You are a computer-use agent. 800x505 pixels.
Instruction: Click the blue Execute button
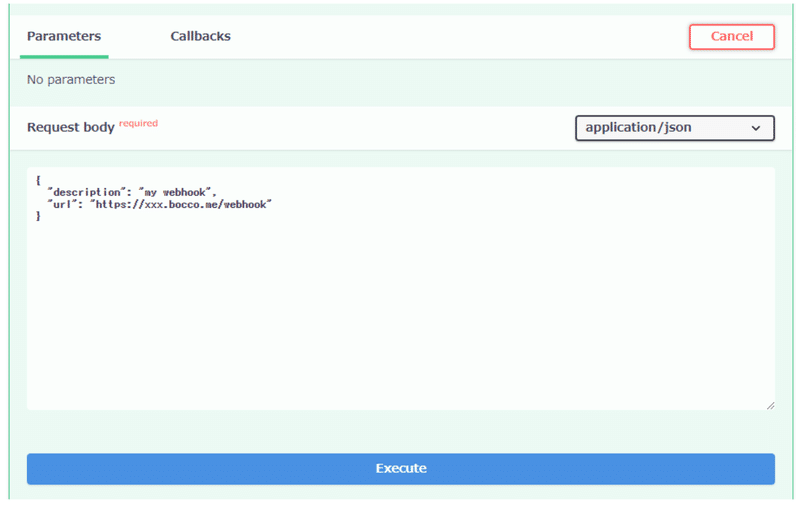401,468
